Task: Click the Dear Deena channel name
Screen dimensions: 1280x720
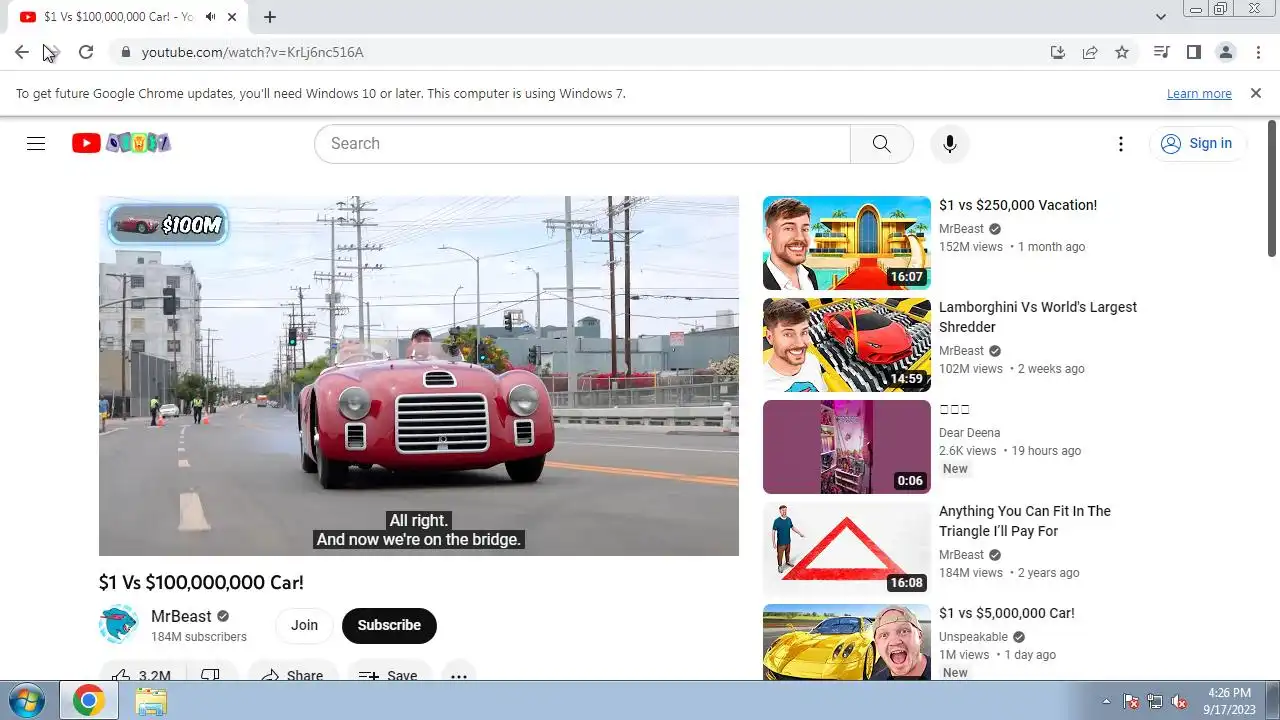Action: pos(969,433)
